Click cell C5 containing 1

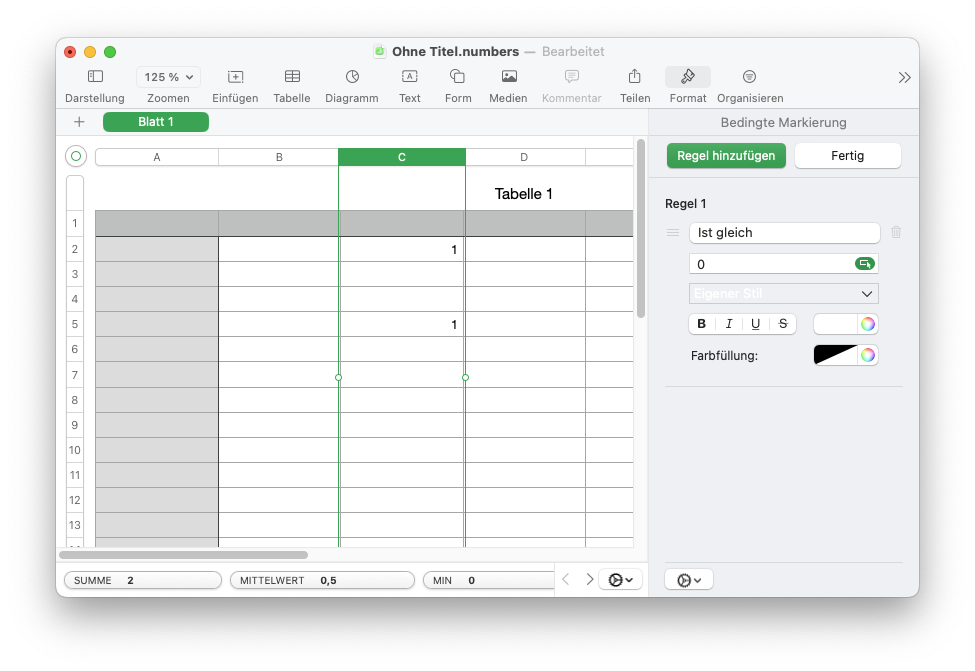tap(402, 324)
